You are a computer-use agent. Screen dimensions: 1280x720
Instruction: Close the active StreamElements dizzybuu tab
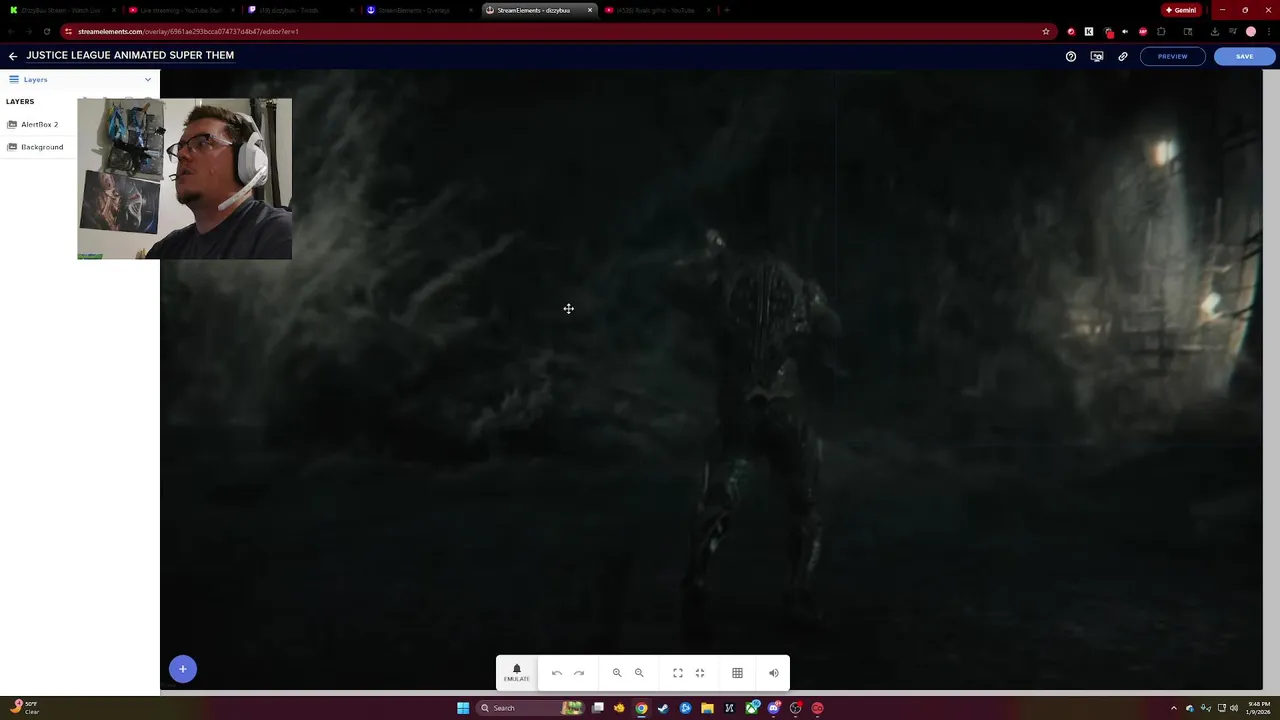coord(590,10)
